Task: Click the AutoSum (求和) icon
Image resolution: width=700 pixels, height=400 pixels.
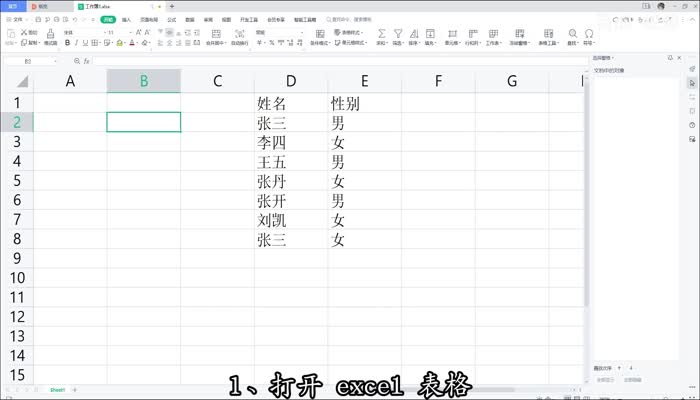Action: 380,34
